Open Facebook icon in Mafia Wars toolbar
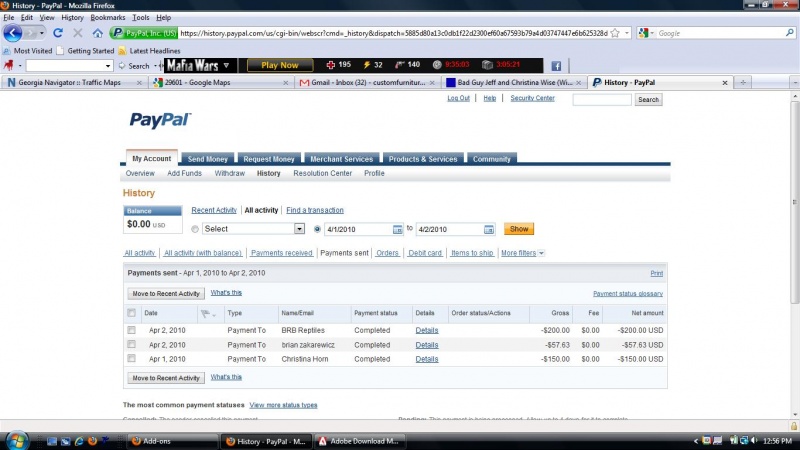 click(556, 66)
